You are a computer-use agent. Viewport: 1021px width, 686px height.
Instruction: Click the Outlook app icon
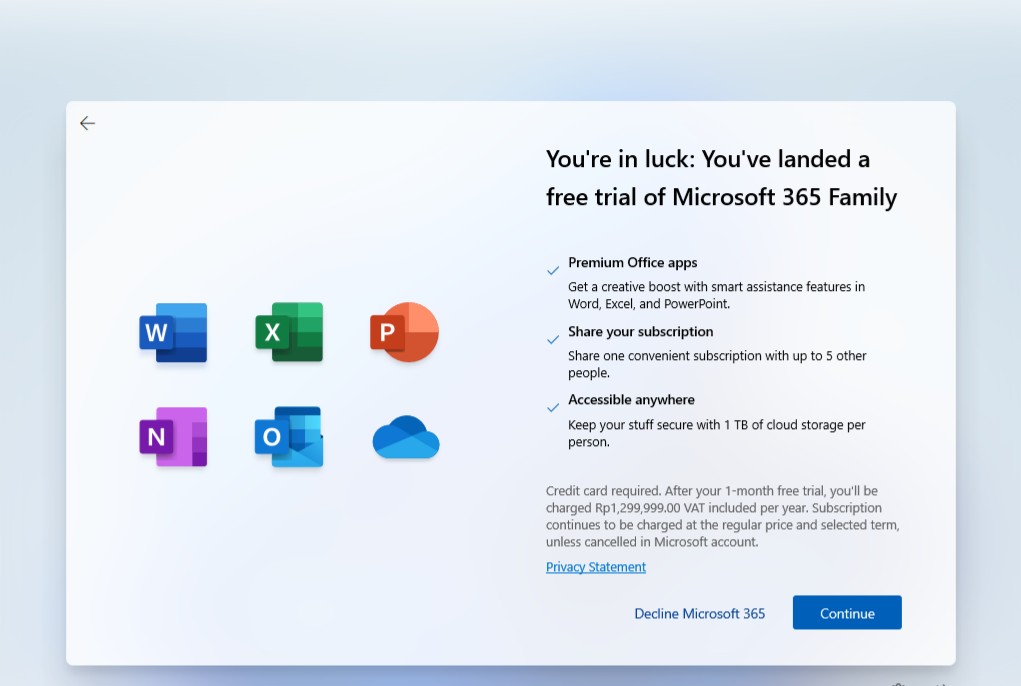tap(289, 437)
